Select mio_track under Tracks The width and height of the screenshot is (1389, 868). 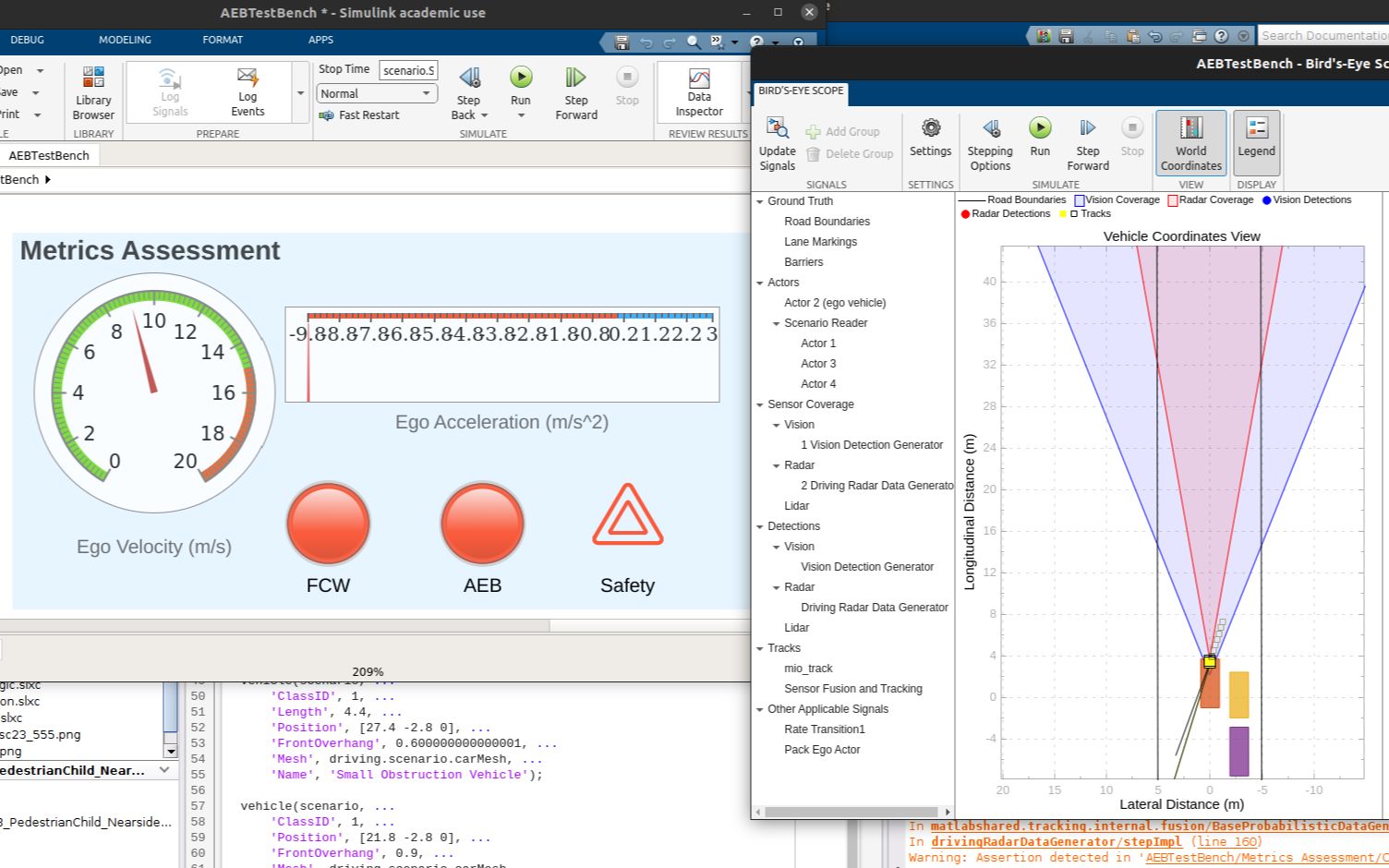point(808,669)
